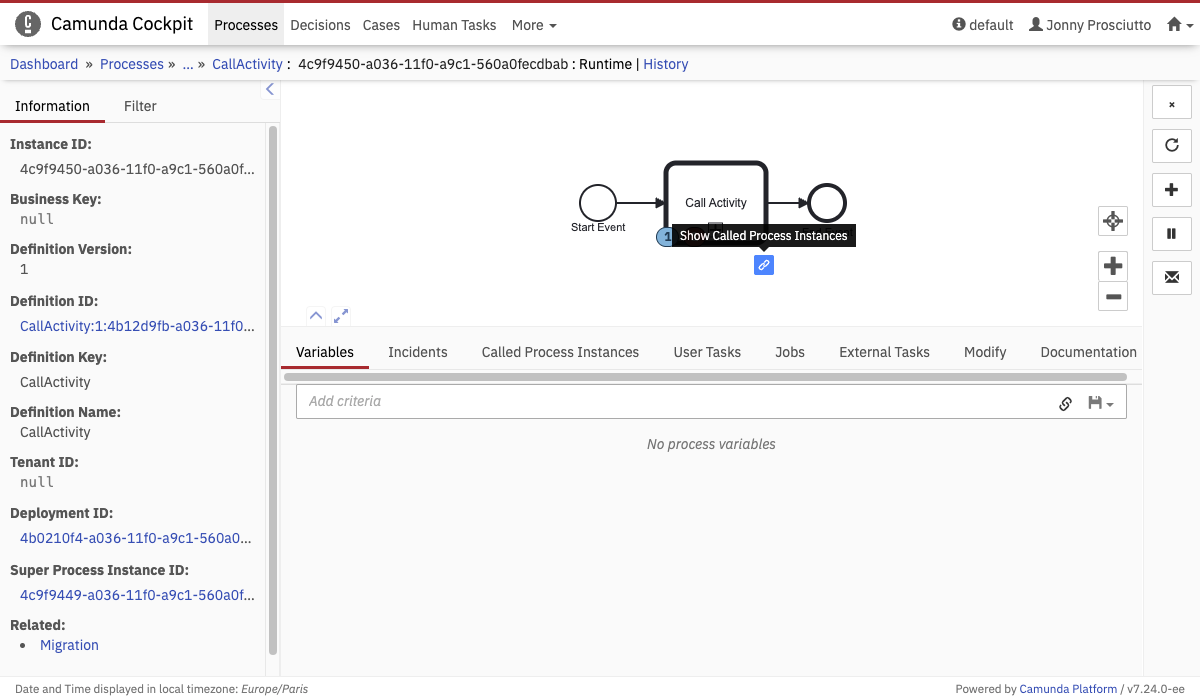Click the envelope message icon in the right sidebar
This screenshot has height=700, width=1200.
click(x=1171, y=277)
